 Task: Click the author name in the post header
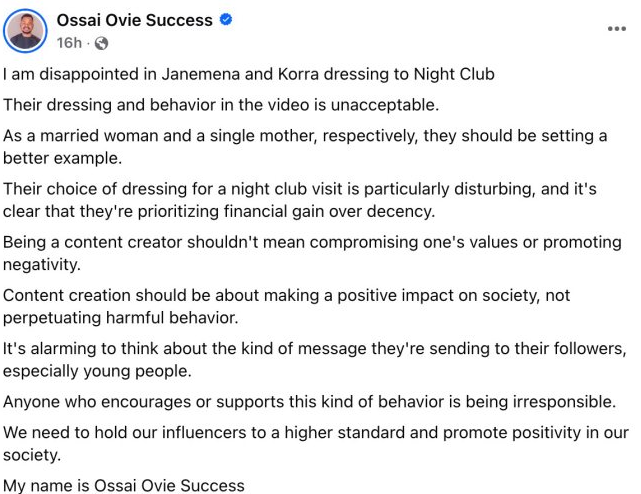click(x=134, y=20)
